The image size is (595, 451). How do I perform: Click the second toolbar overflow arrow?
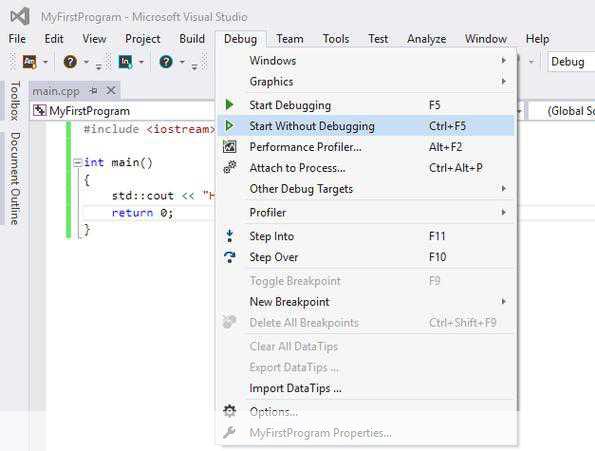(194, 66)
